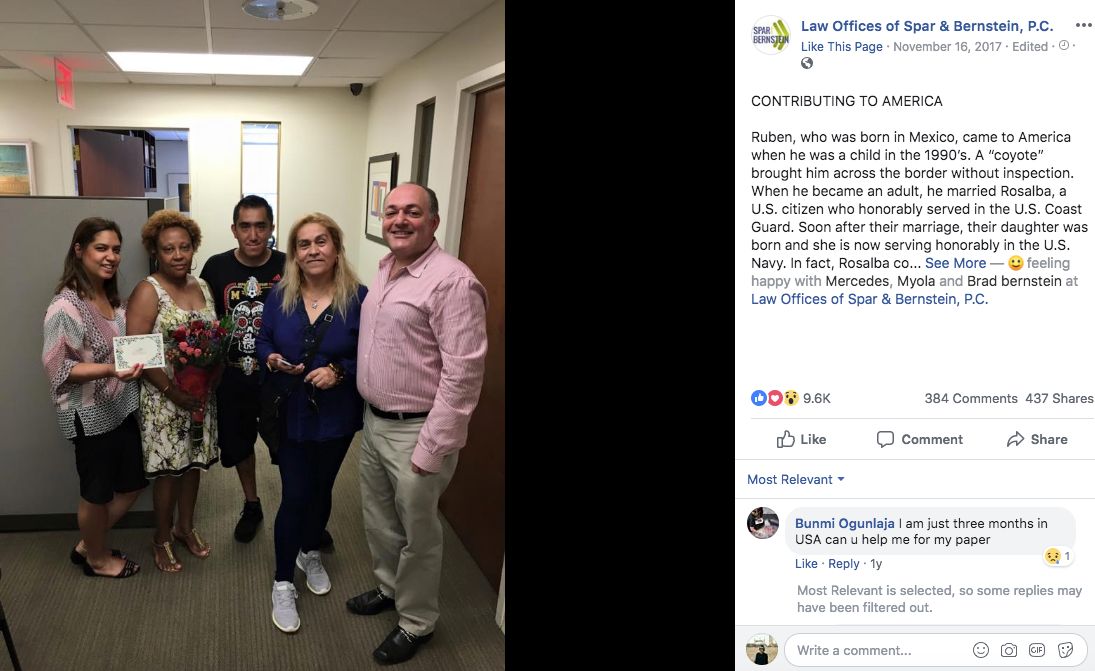This screenshot has height=671, width=1095.
Task: View edit history clock icon
Action: (x=1064, y=45)
